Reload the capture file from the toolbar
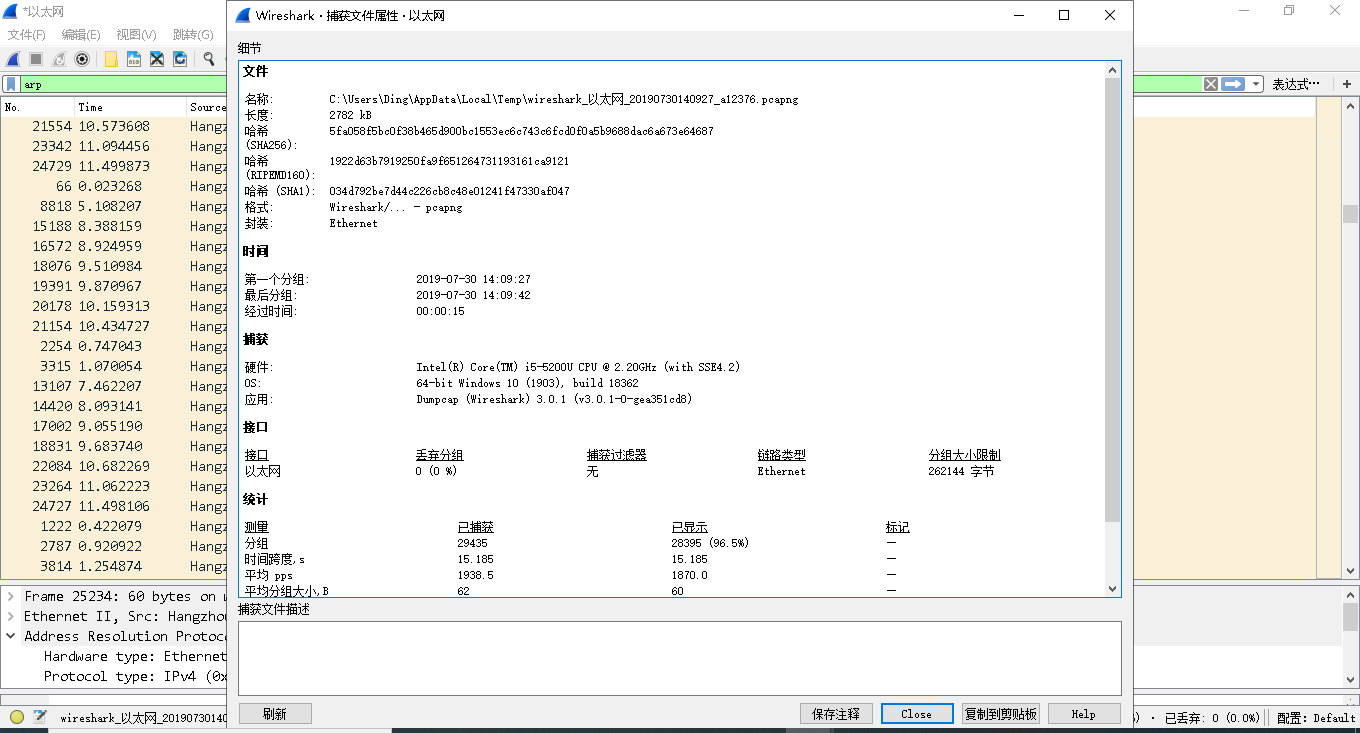The image size is (1360, 733). pos(180,59)
